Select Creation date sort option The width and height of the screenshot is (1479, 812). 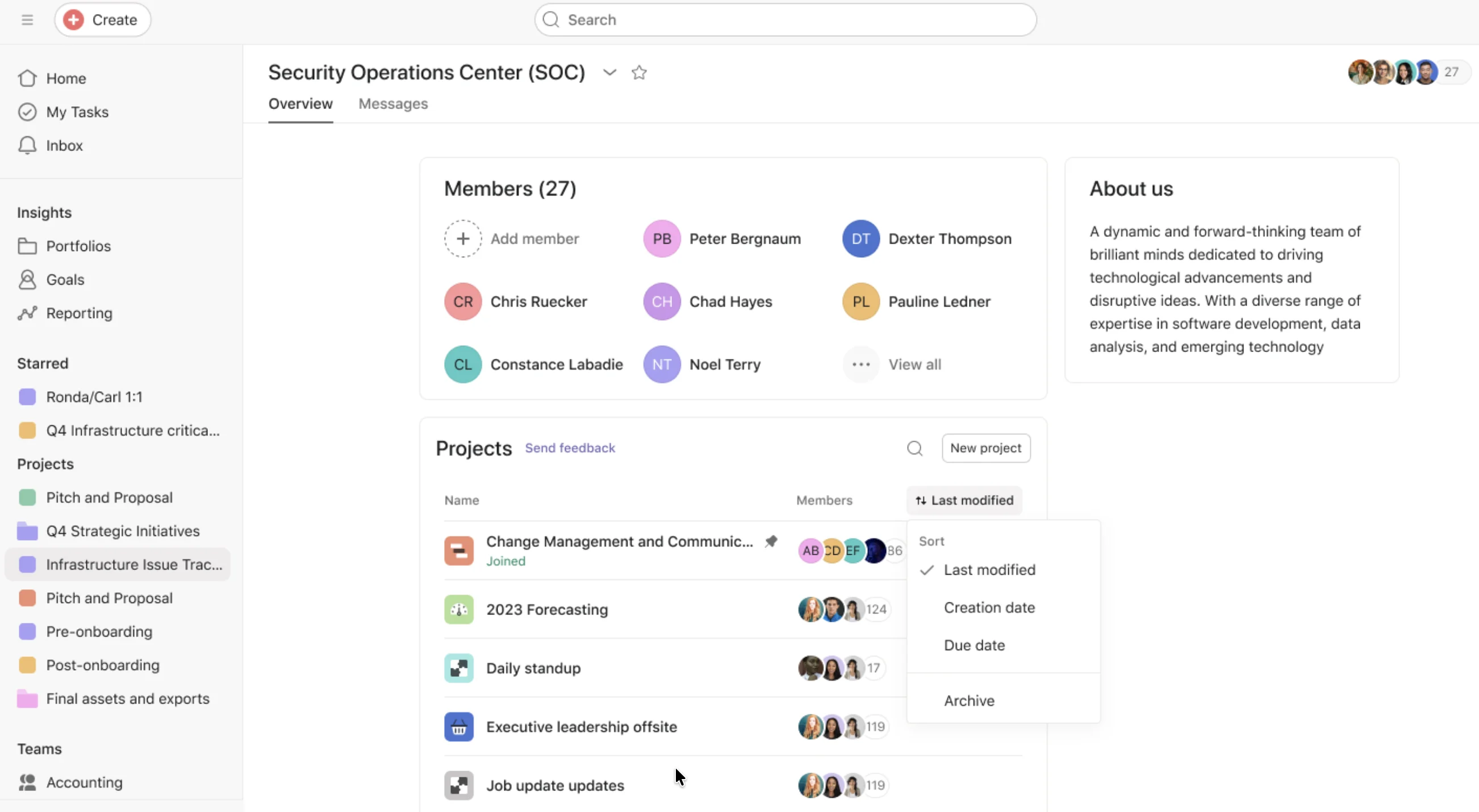1003,608
